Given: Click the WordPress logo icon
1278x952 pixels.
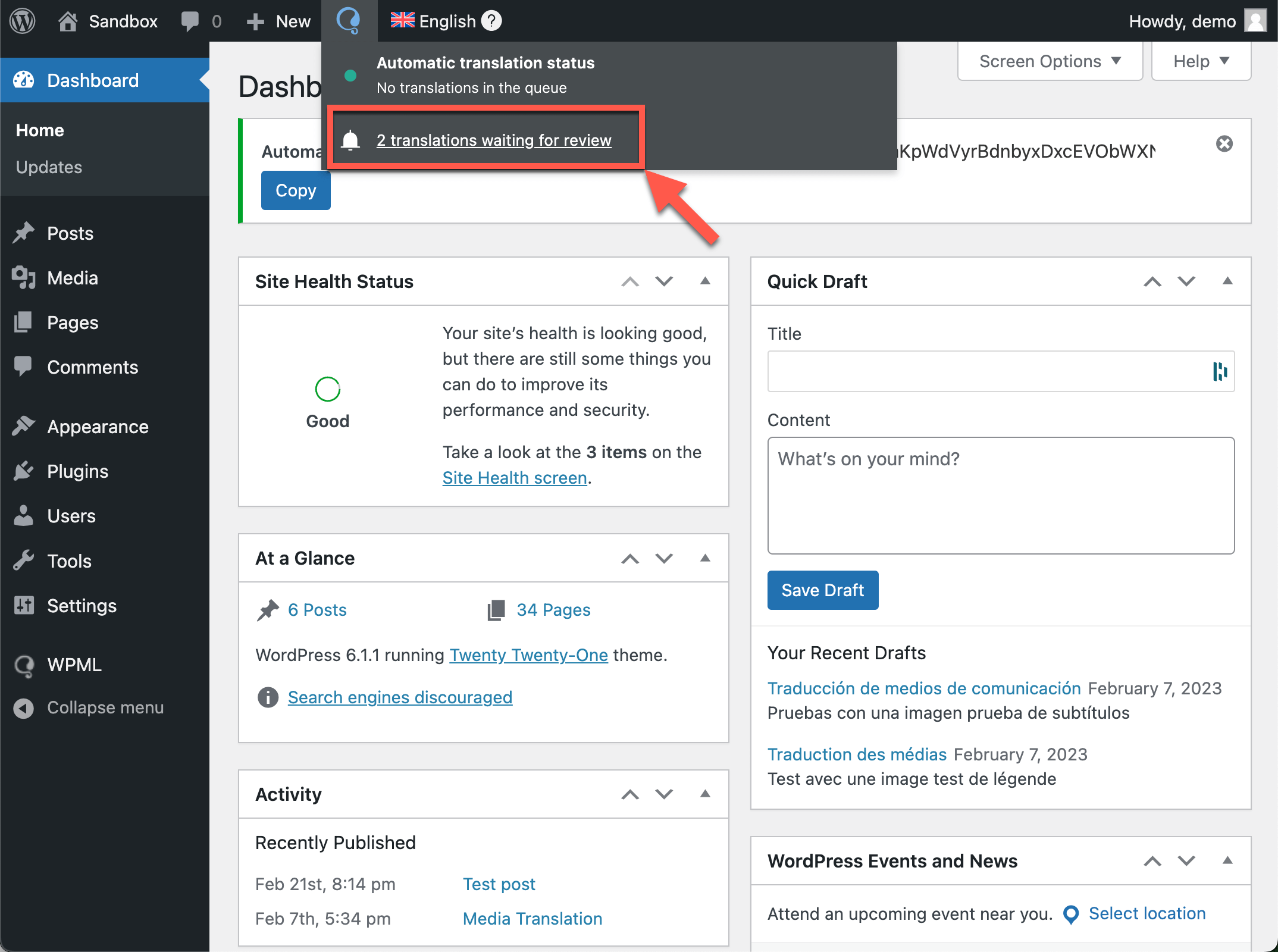Looking at the screenshot, I should 23,21.
